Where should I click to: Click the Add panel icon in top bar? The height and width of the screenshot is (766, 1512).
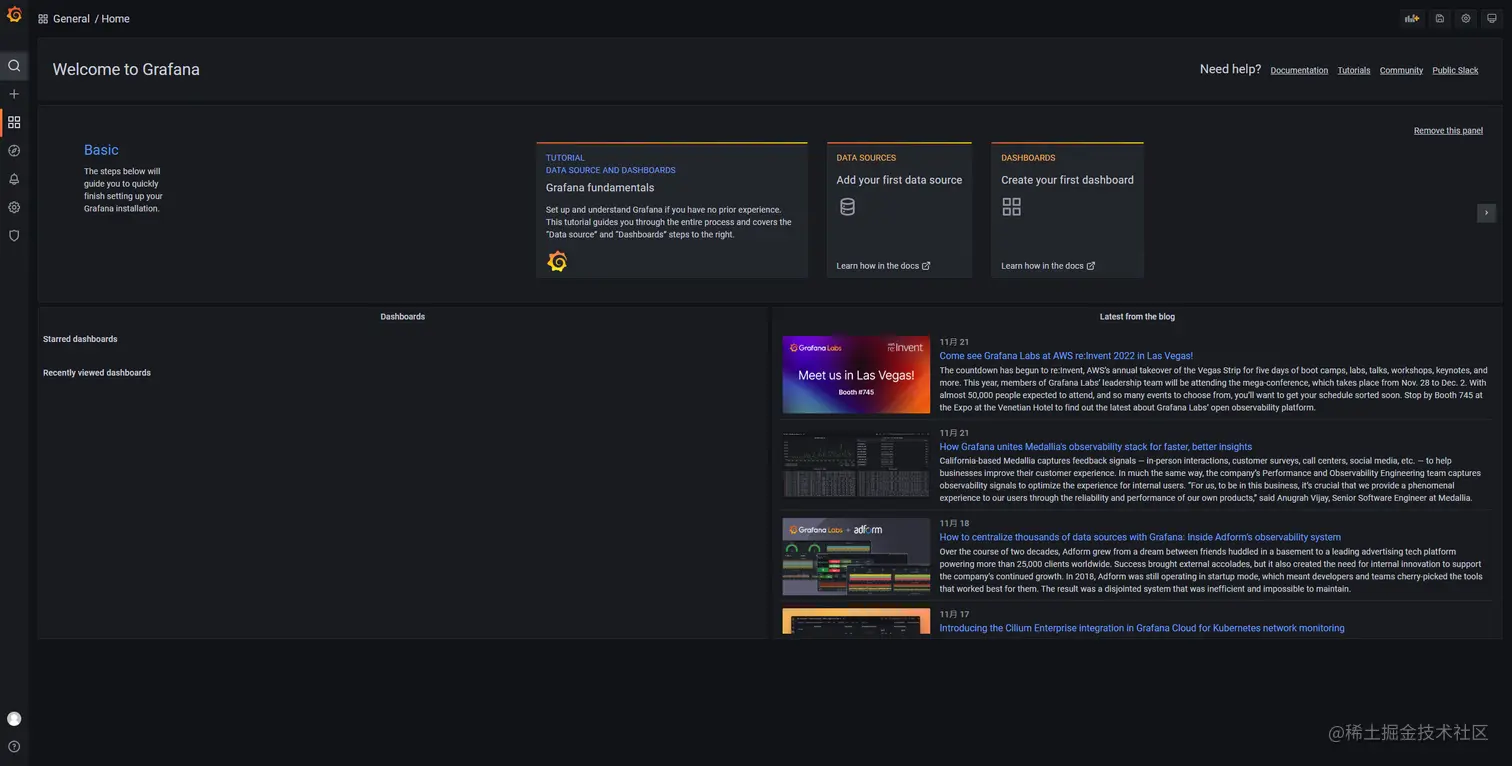[x=1412, y=18]
